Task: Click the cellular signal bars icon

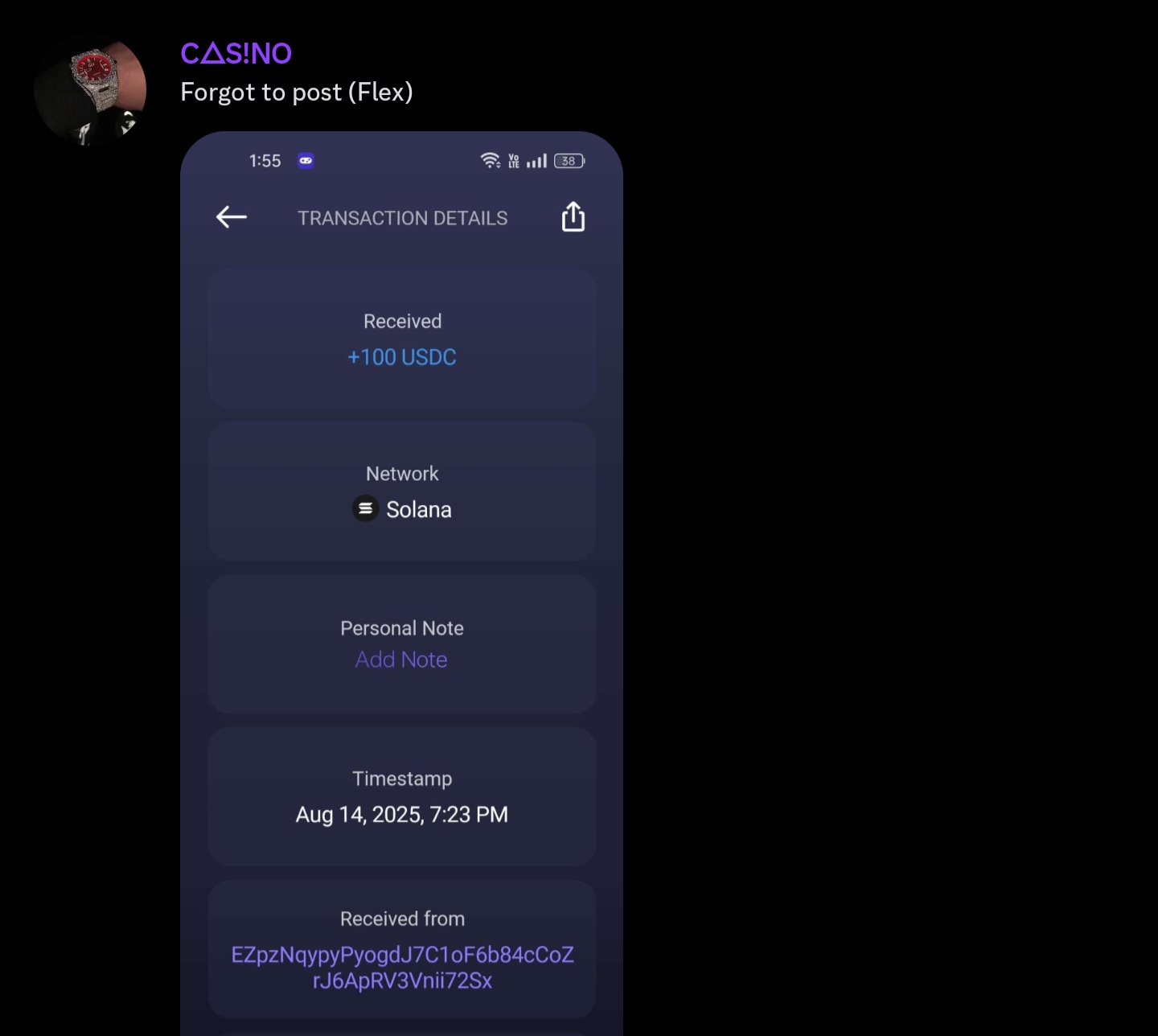Action: [x=536, y=161]
